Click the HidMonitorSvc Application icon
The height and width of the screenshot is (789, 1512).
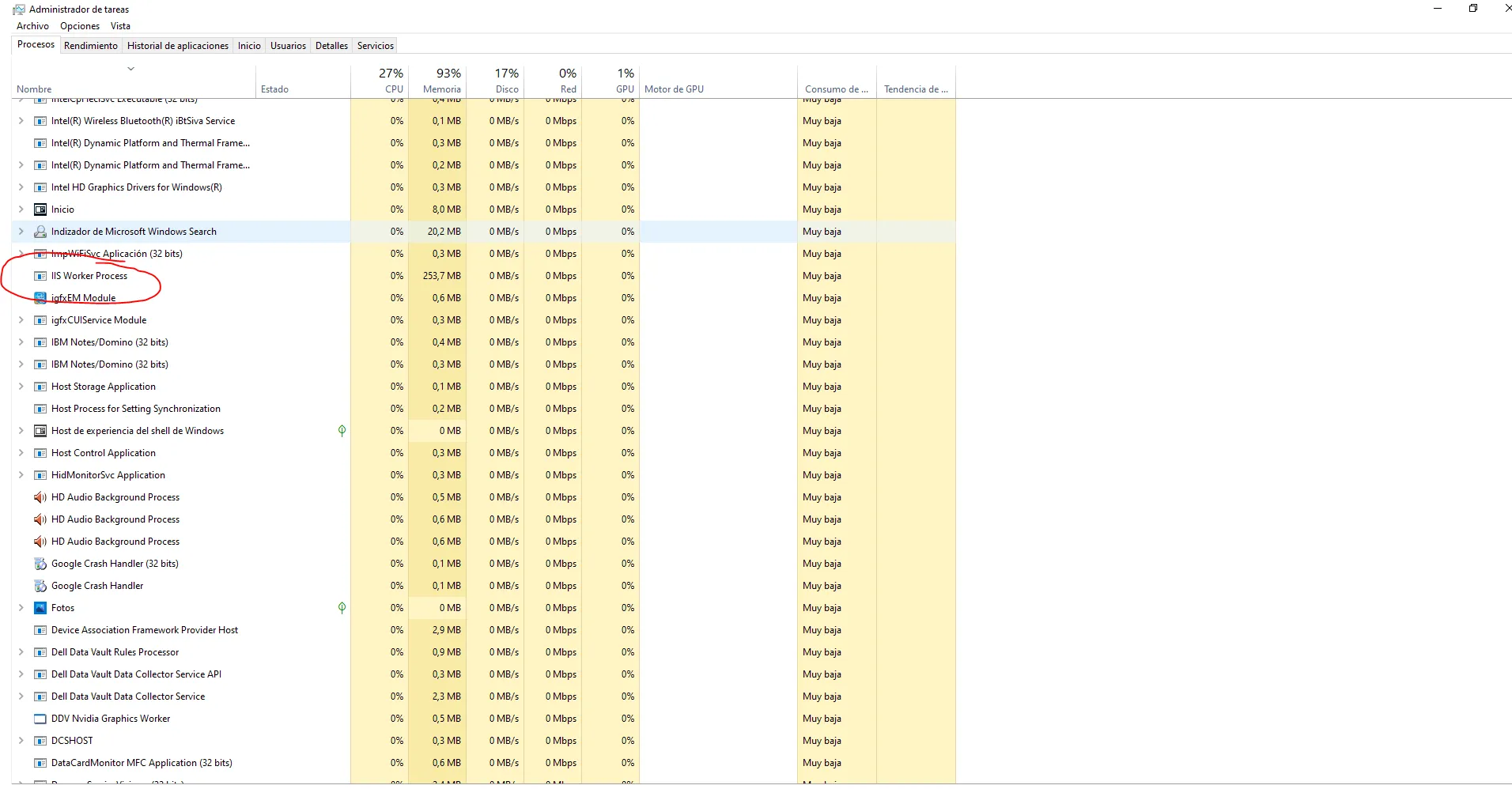pyautogui.click(x=40, y=475)
